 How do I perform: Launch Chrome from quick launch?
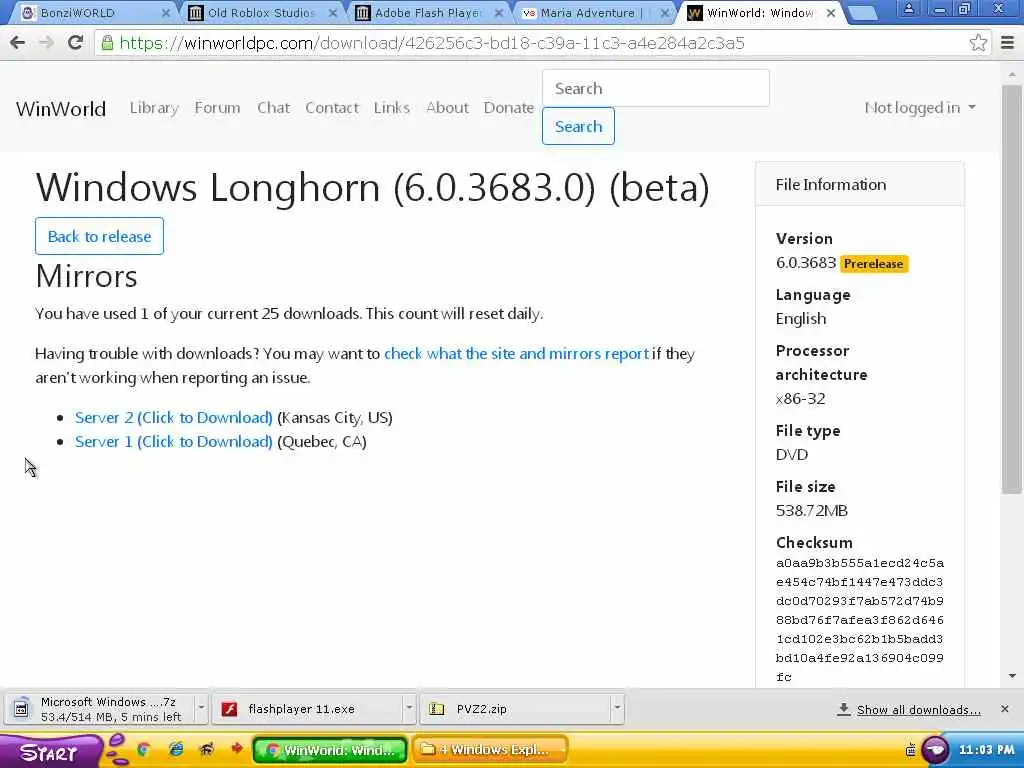144,750
